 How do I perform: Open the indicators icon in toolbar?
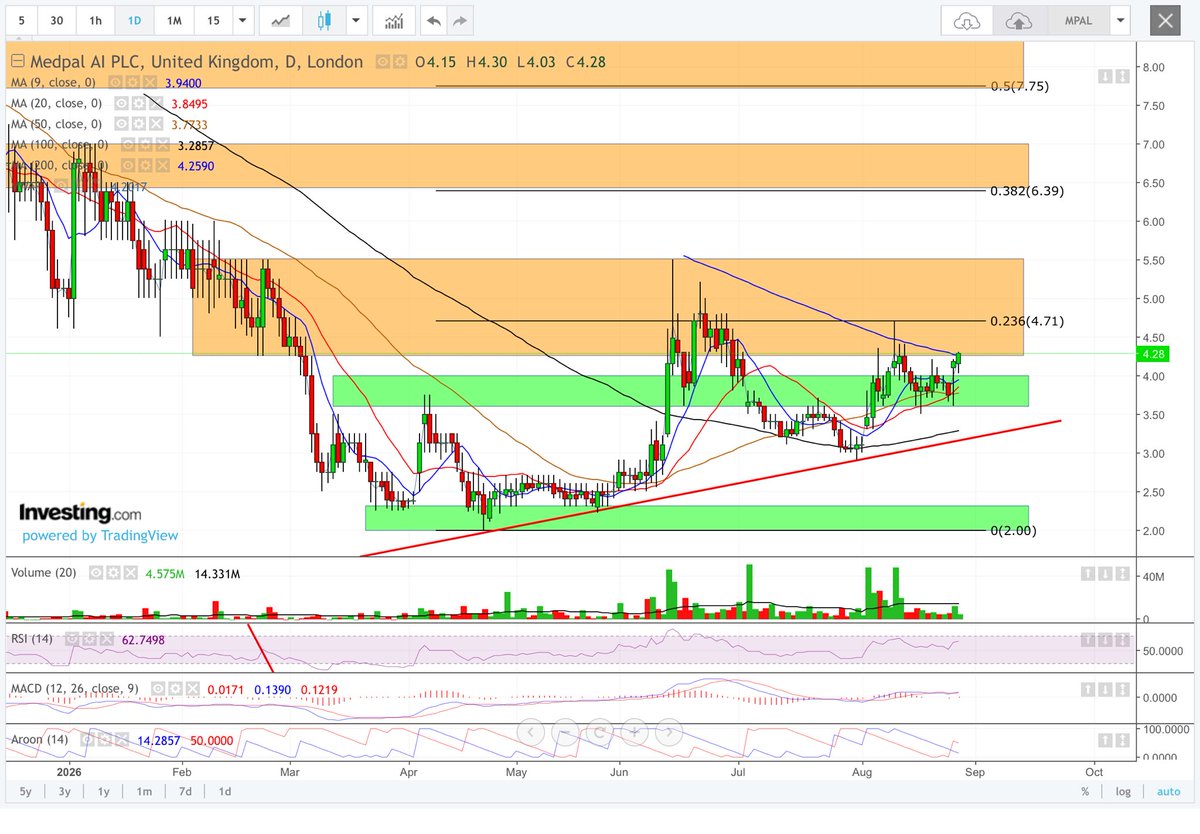395,20
